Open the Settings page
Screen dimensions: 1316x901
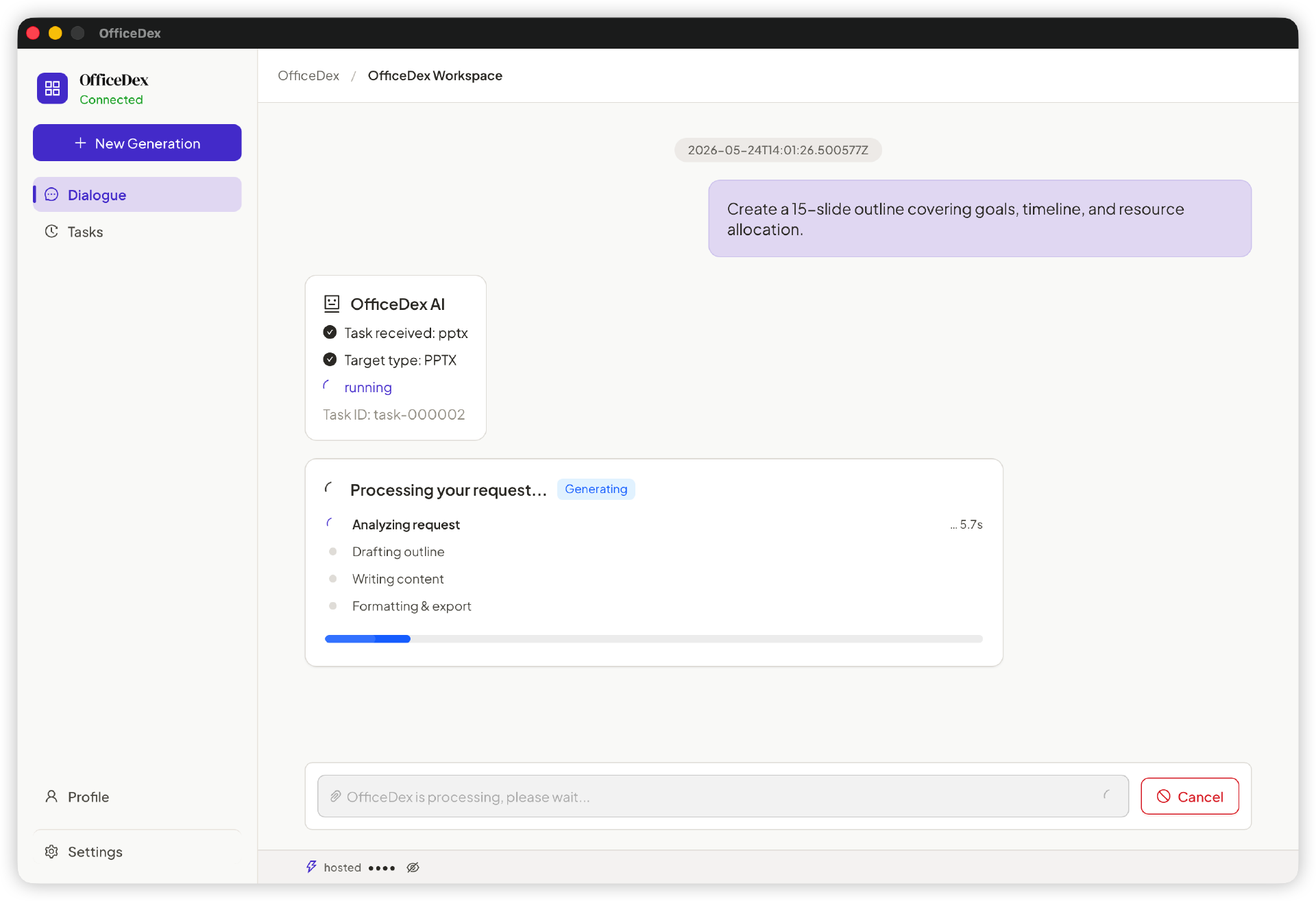click(137, 852)
